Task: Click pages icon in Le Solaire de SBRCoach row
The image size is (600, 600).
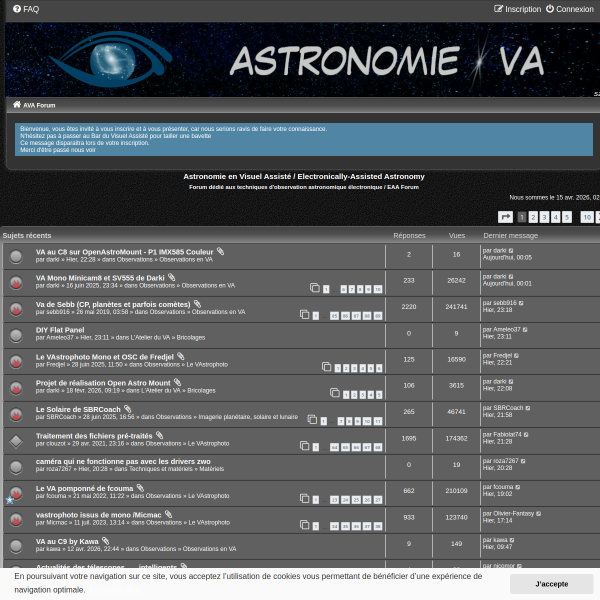Action: [x=312, y=419]
